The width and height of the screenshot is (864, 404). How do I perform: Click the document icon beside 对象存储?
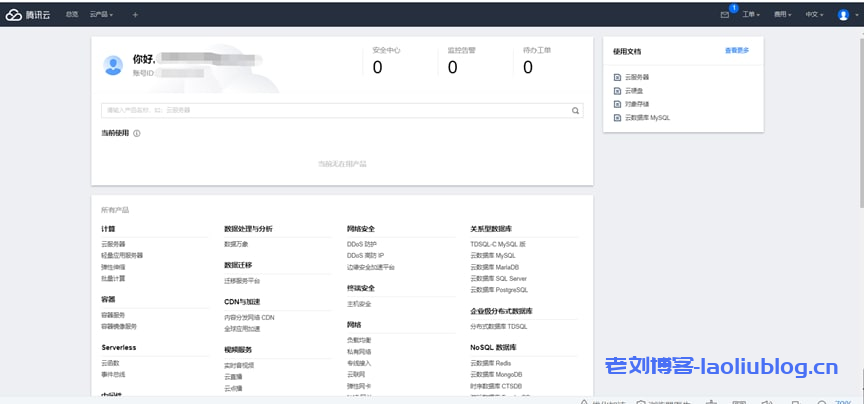point(617,104)
